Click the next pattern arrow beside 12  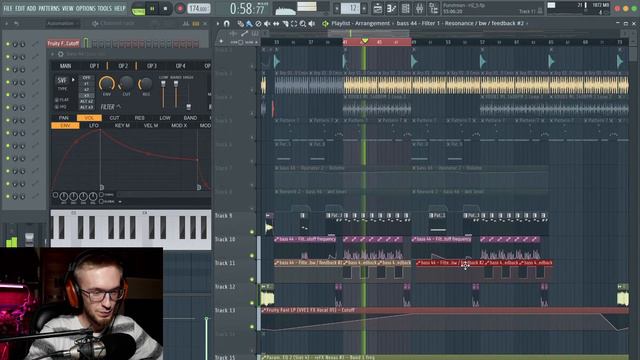pos(364,8)
